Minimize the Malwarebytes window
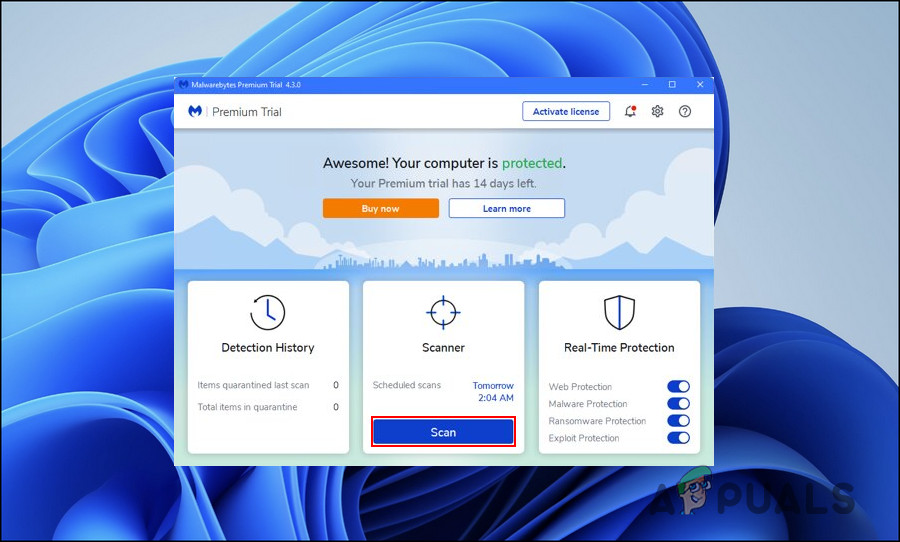The image size is (900, 542). (x=645, y=84)
